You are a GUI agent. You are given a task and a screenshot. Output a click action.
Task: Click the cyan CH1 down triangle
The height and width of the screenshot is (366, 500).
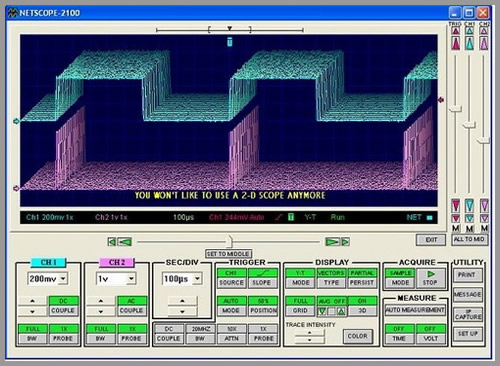[x=470, y=206]
